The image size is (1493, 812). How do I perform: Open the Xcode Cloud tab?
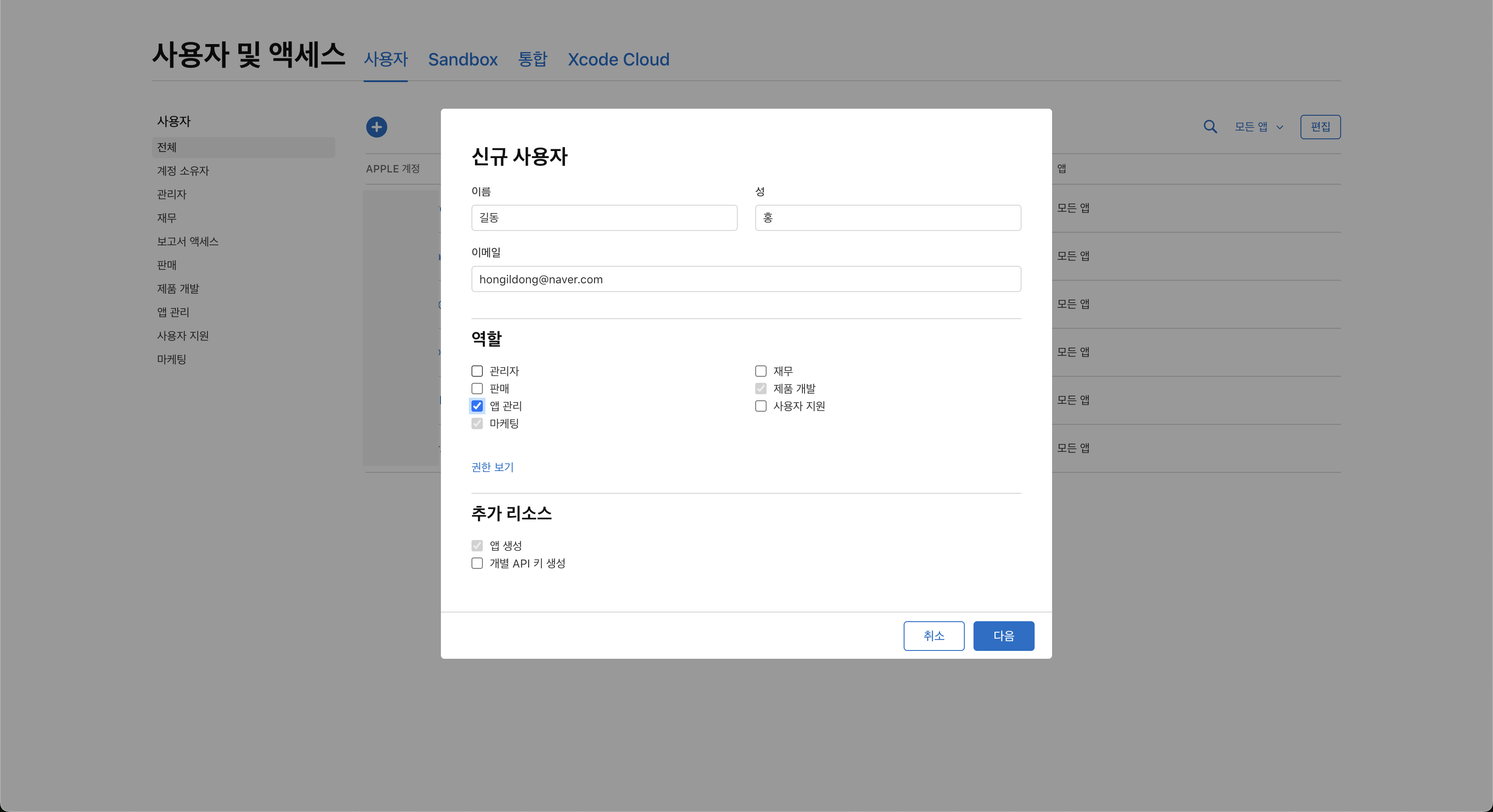coord(618,60)
